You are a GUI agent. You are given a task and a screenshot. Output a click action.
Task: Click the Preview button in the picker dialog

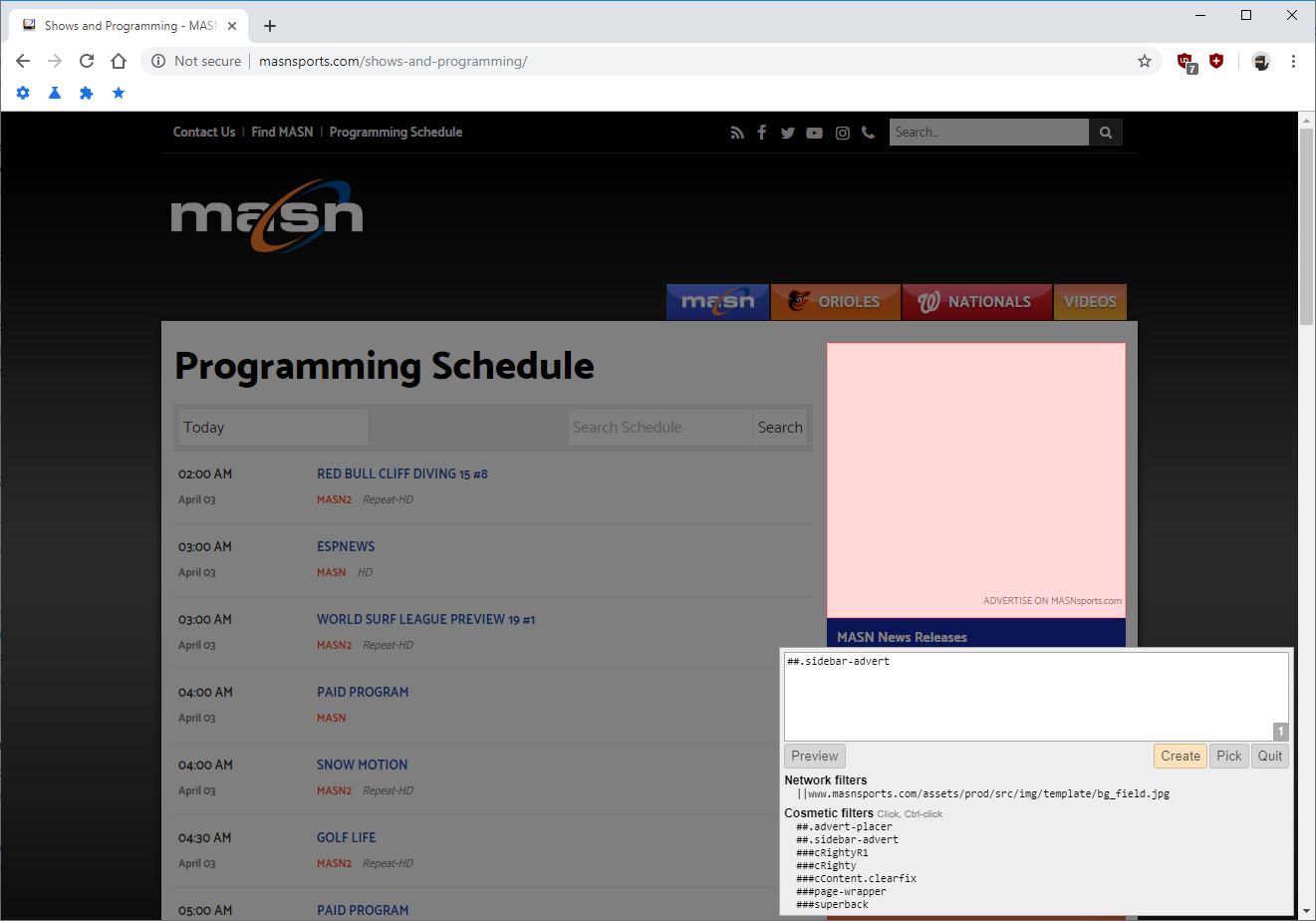[x=814, y=756]
